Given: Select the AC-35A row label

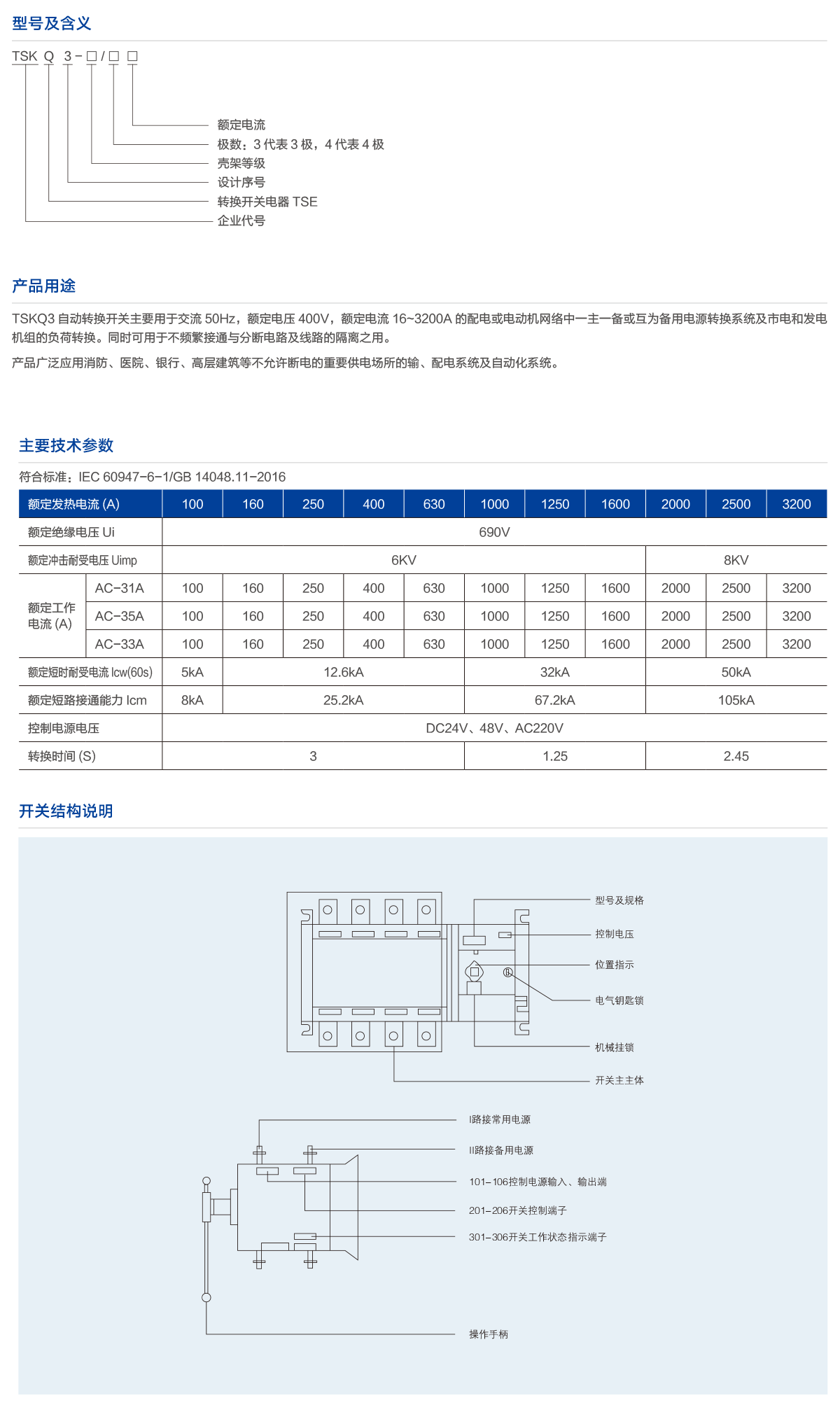Looking at the screenshot, I should pos(120,616).
